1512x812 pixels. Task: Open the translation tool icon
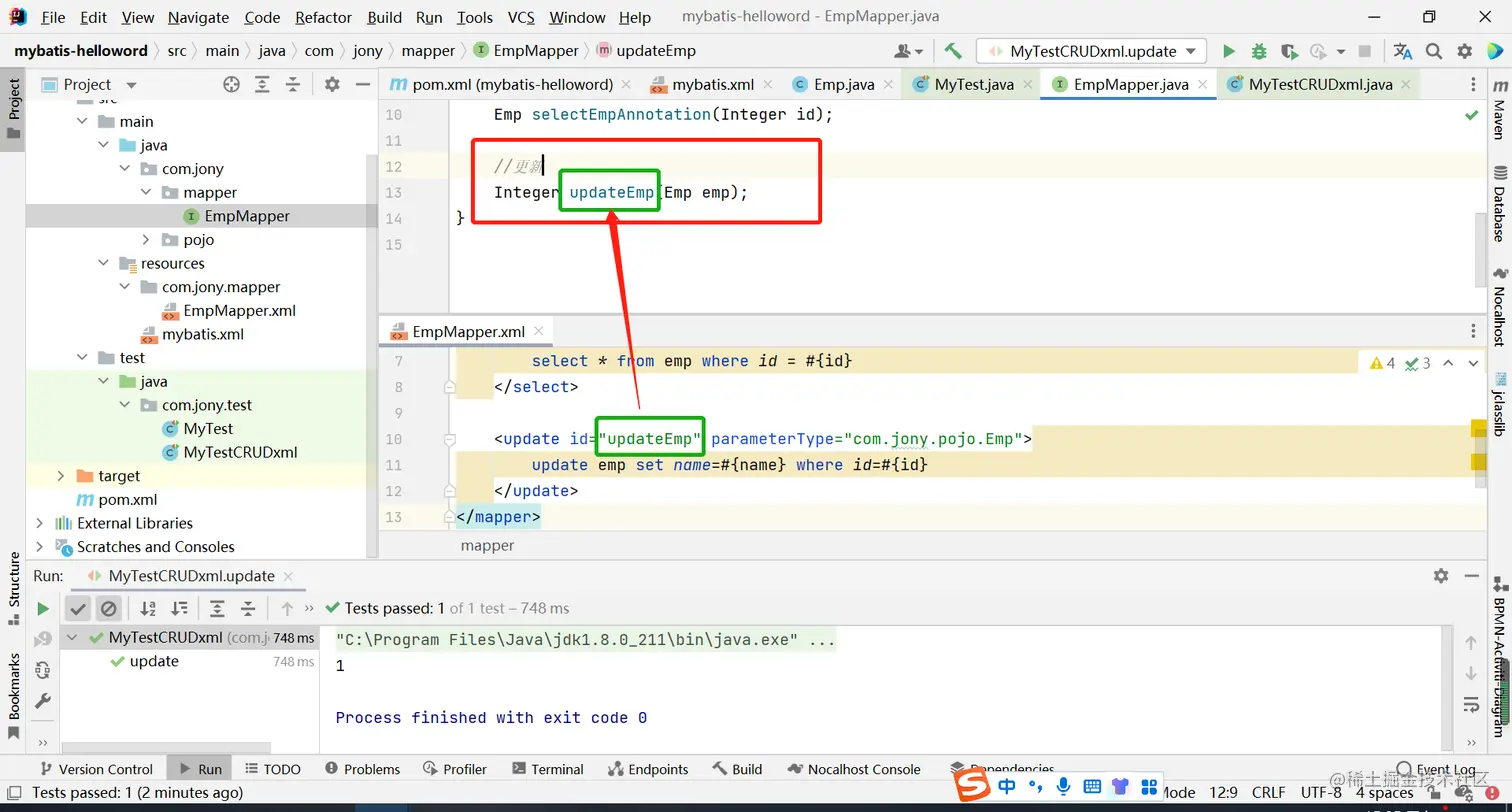[1403, 51]
